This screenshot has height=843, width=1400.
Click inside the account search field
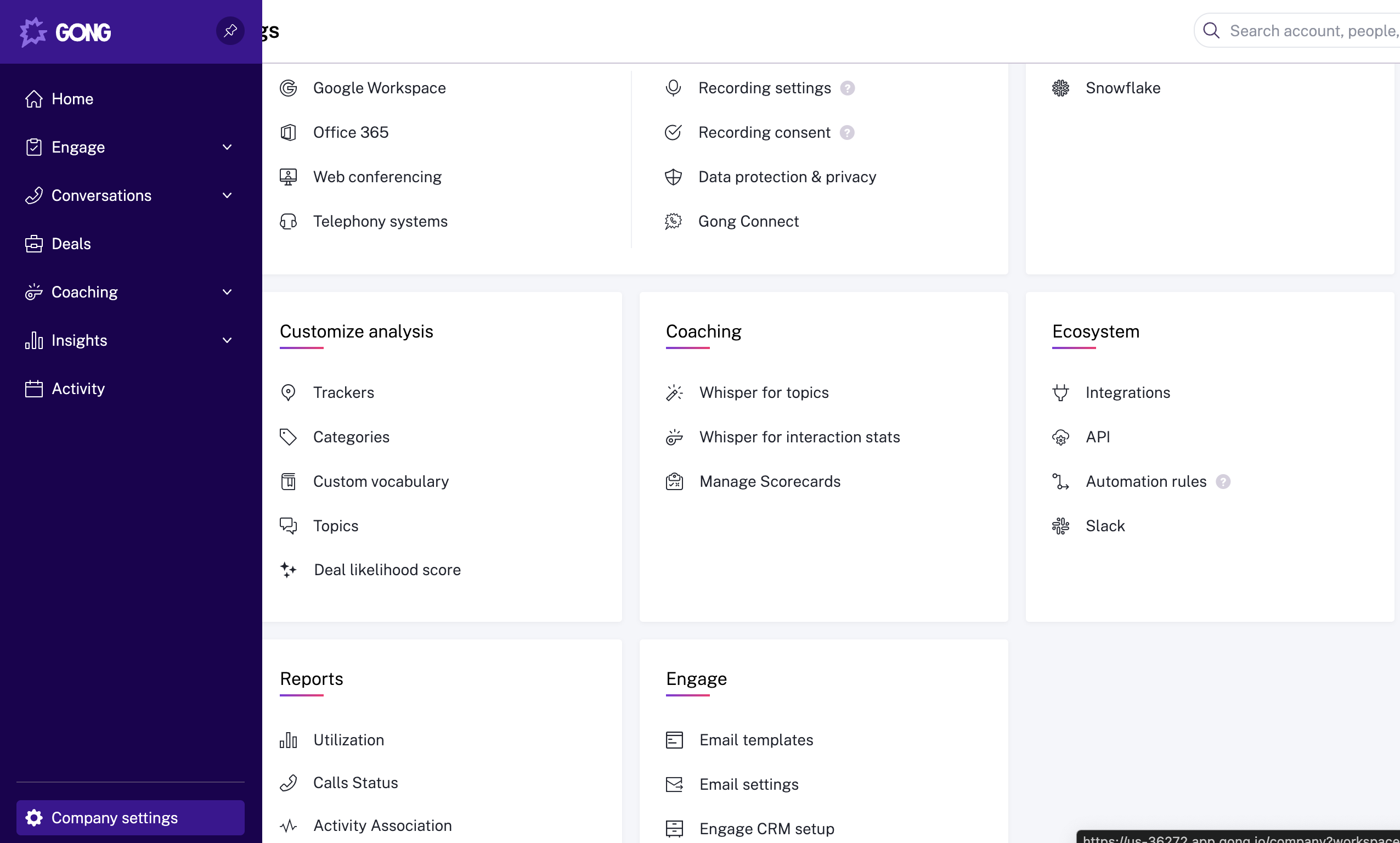(1306, 30)
